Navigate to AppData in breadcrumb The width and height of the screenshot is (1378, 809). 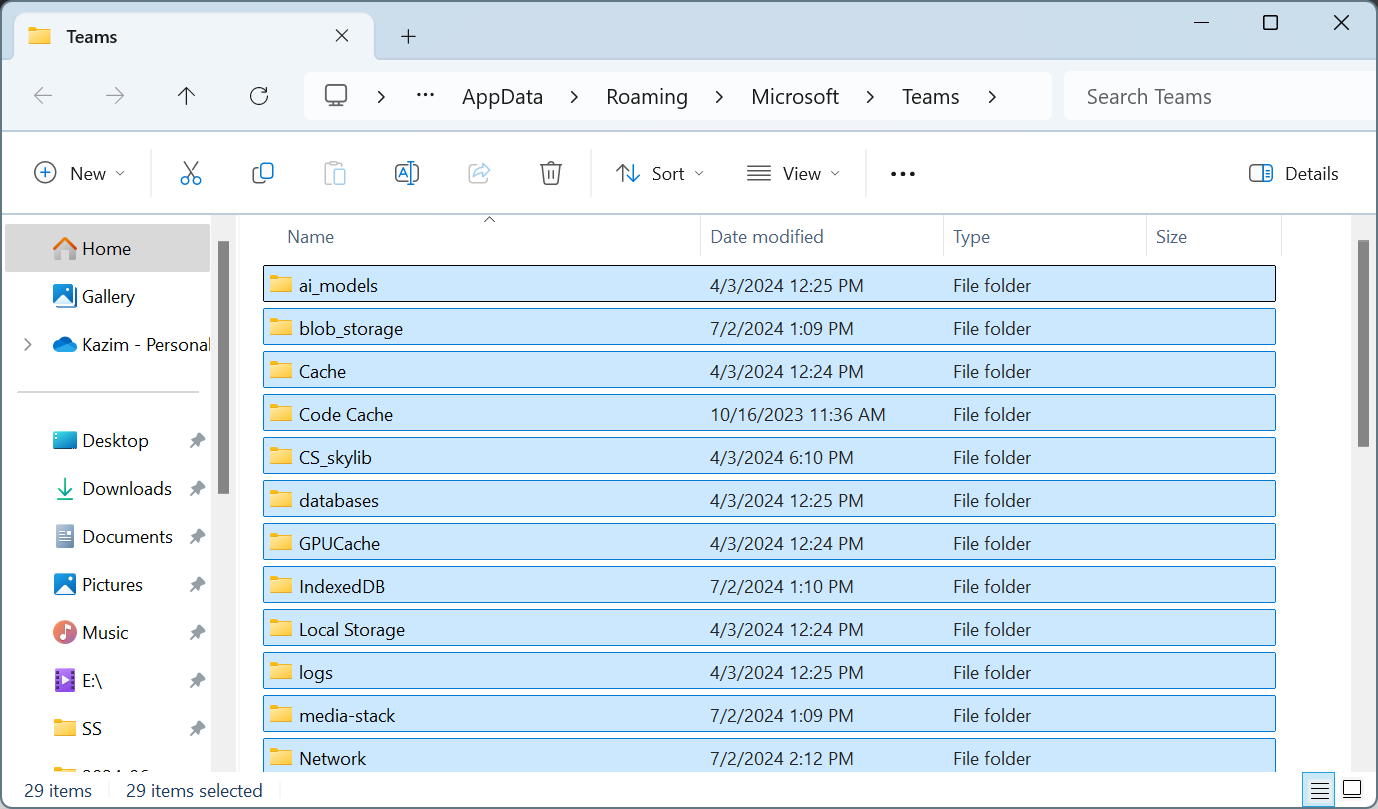point(502,97)
